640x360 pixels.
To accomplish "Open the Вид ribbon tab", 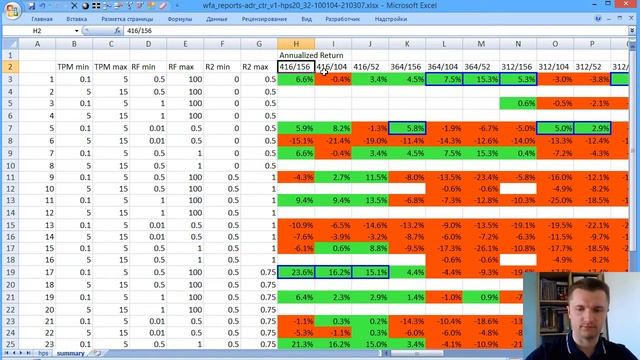I will tap(307, 19).
